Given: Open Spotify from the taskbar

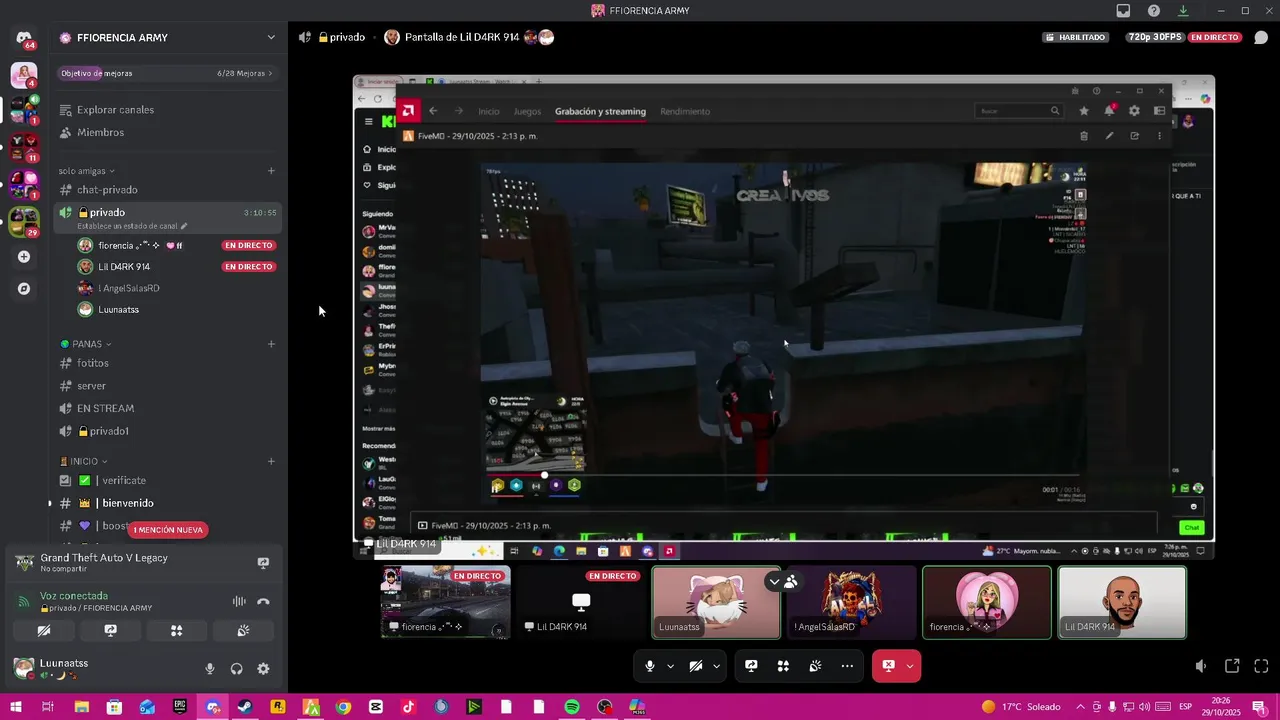Looking at the screenshot, I should pos(572,707).
